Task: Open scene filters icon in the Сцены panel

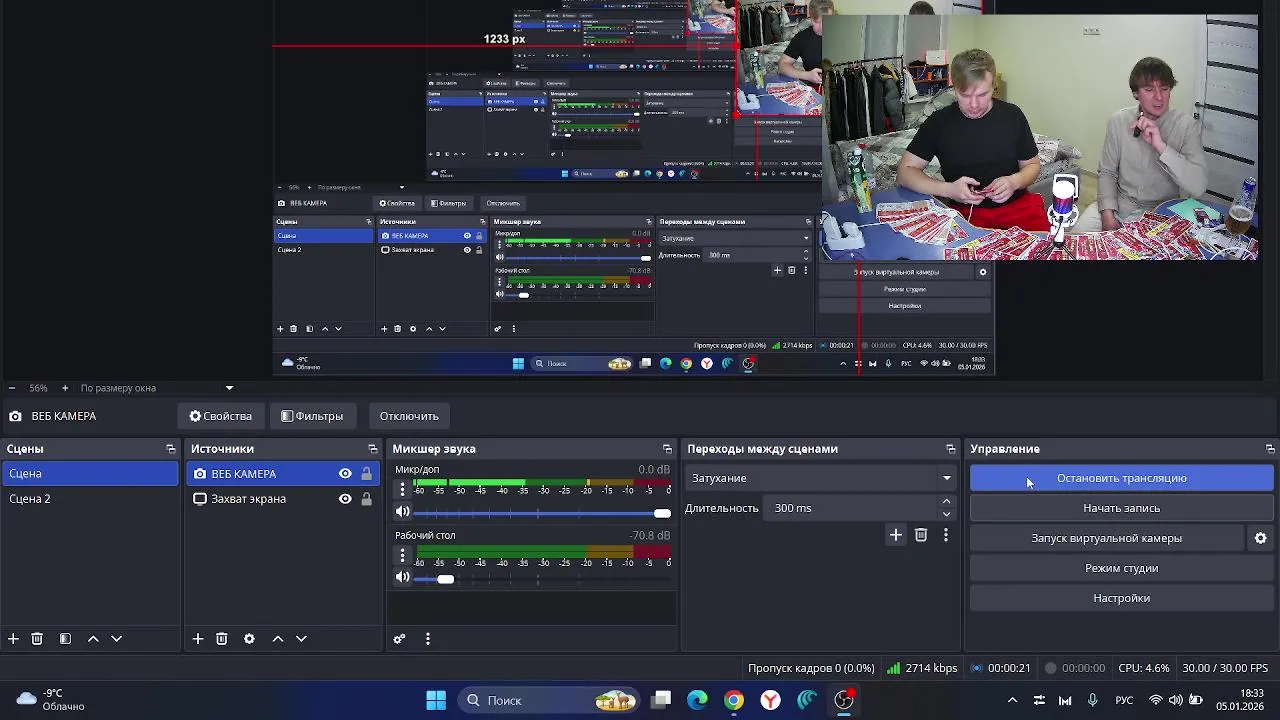Action: [x=65, y=638]
